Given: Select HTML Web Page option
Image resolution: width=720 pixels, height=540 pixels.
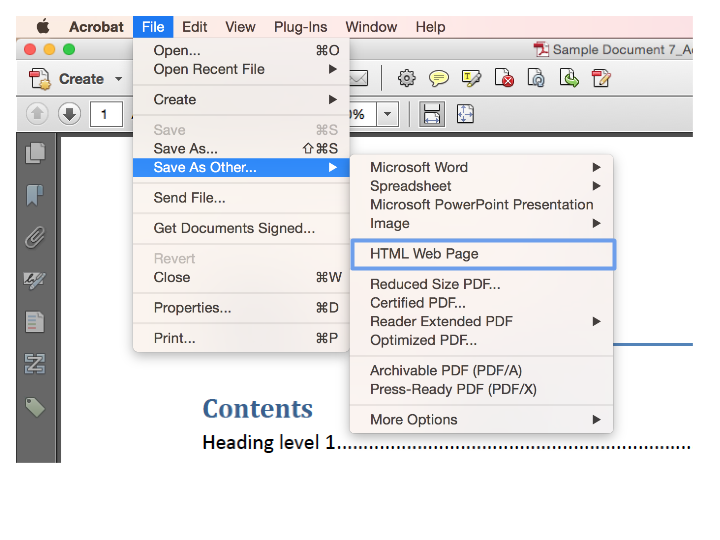Looking at the screenshot, I should pos(483,254).
